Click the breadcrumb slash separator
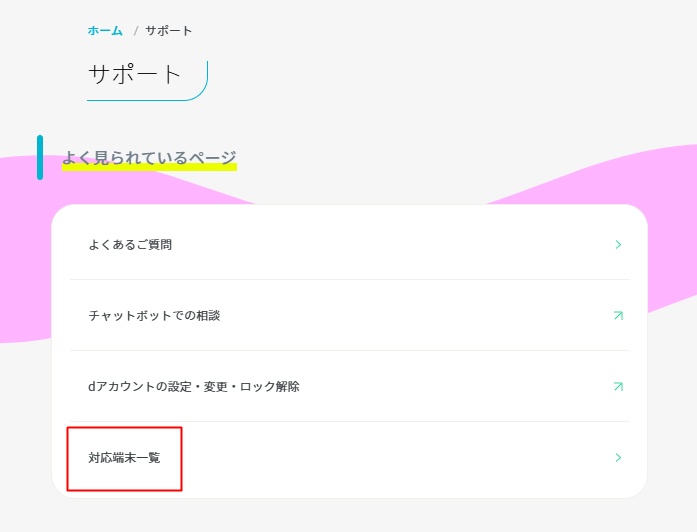This screenshot has width=697, height=532. pyautogui.click(x=136, y=31)
